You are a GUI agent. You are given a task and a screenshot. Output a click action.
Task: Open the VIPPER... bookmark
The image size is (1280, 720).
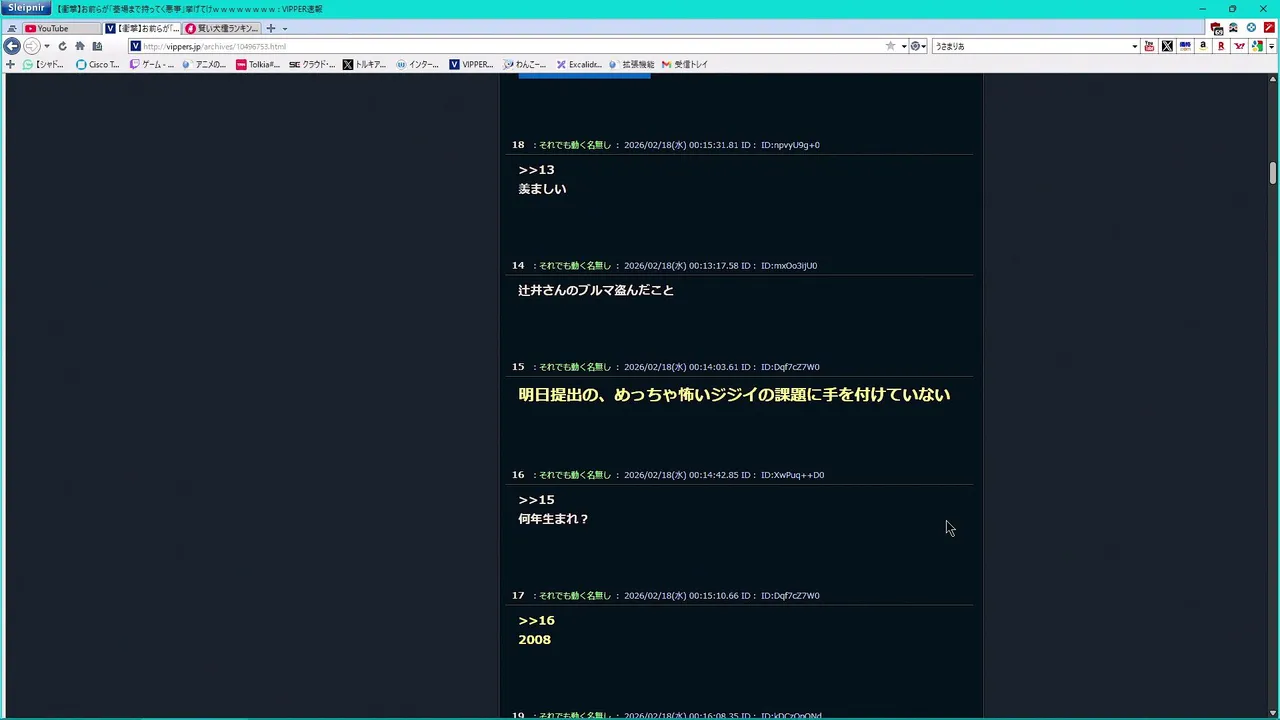(471, 64)
